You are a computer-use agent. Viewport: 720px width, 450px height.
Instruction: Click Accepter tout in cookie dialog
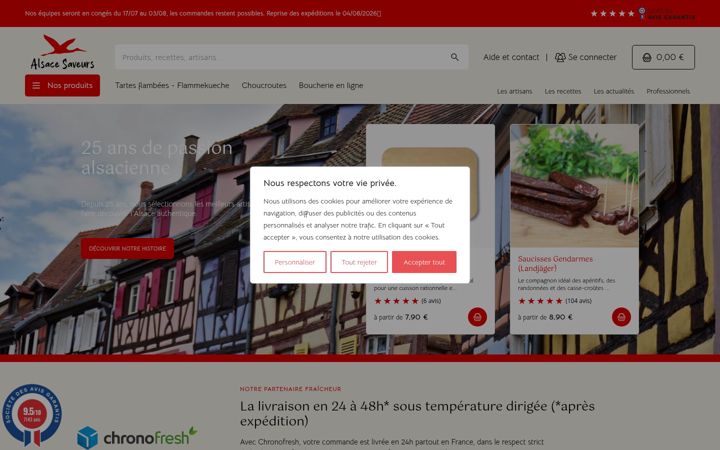[424, 262]
